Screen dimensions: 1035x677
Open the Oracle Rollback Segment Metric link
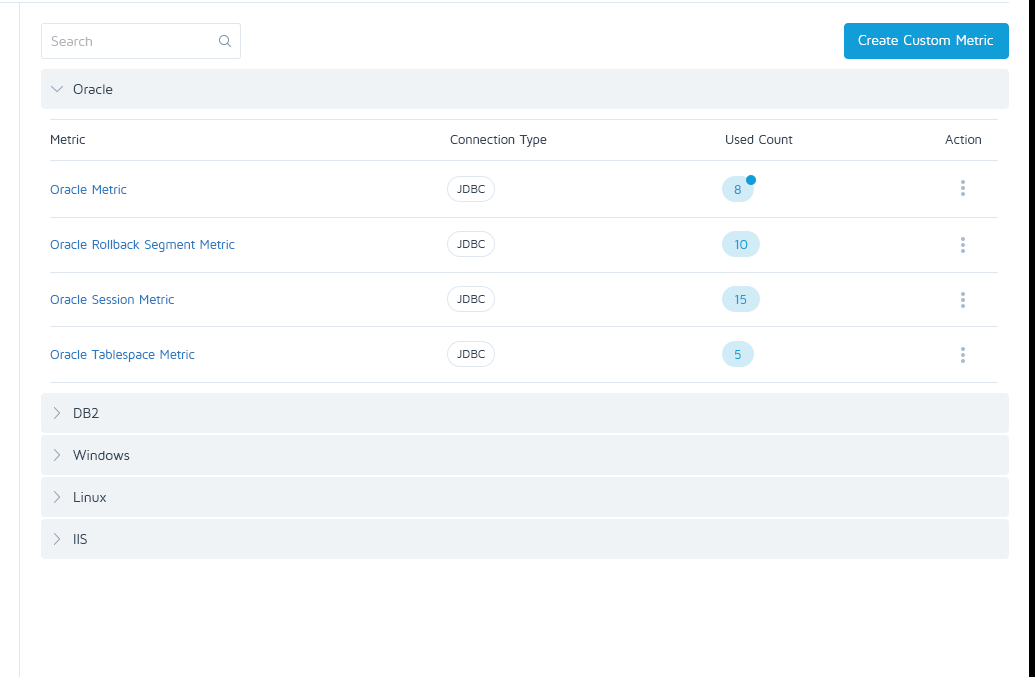[x=142, y=244]
